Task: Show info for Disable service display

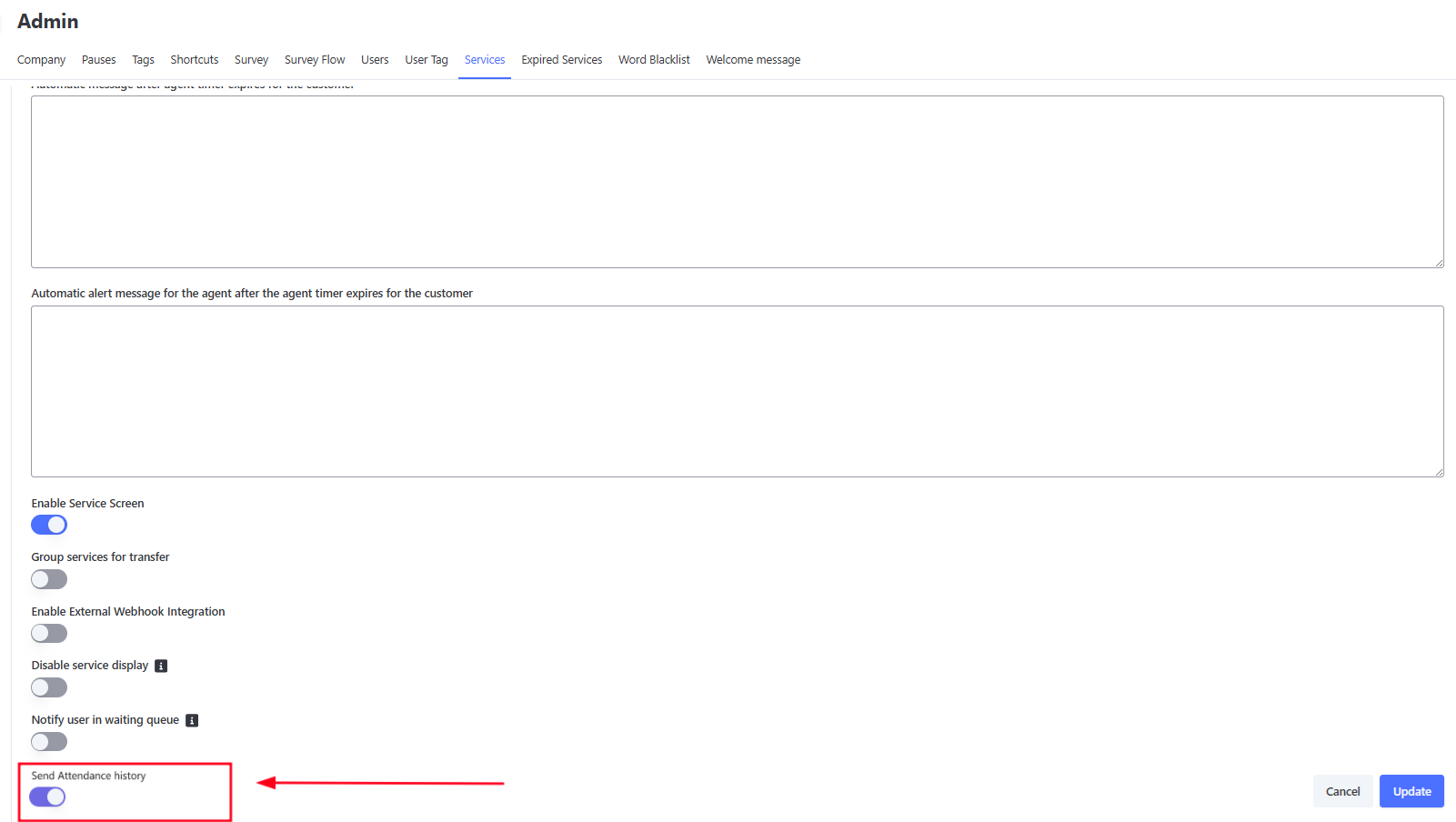Action: coord(161,666)
